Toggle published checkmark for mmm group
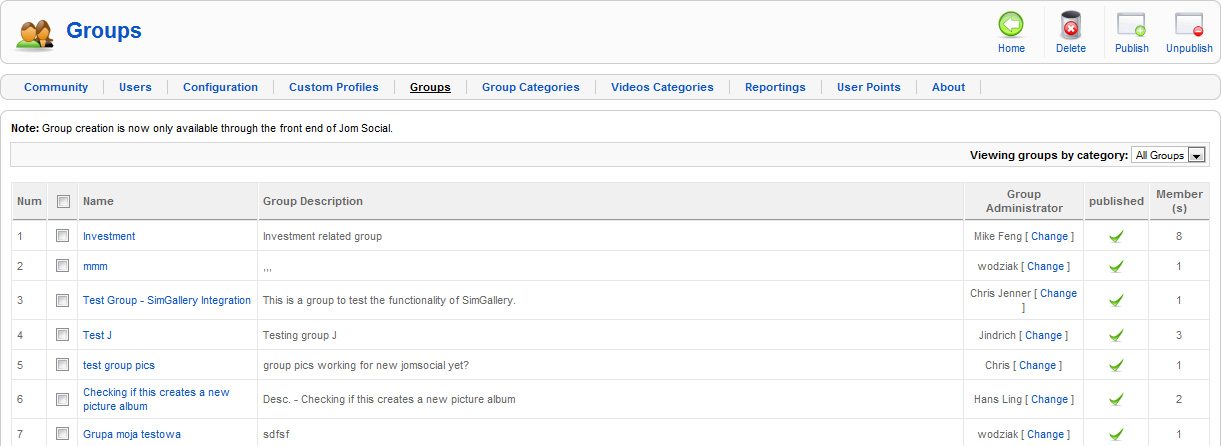 (x=1116, y=266)
